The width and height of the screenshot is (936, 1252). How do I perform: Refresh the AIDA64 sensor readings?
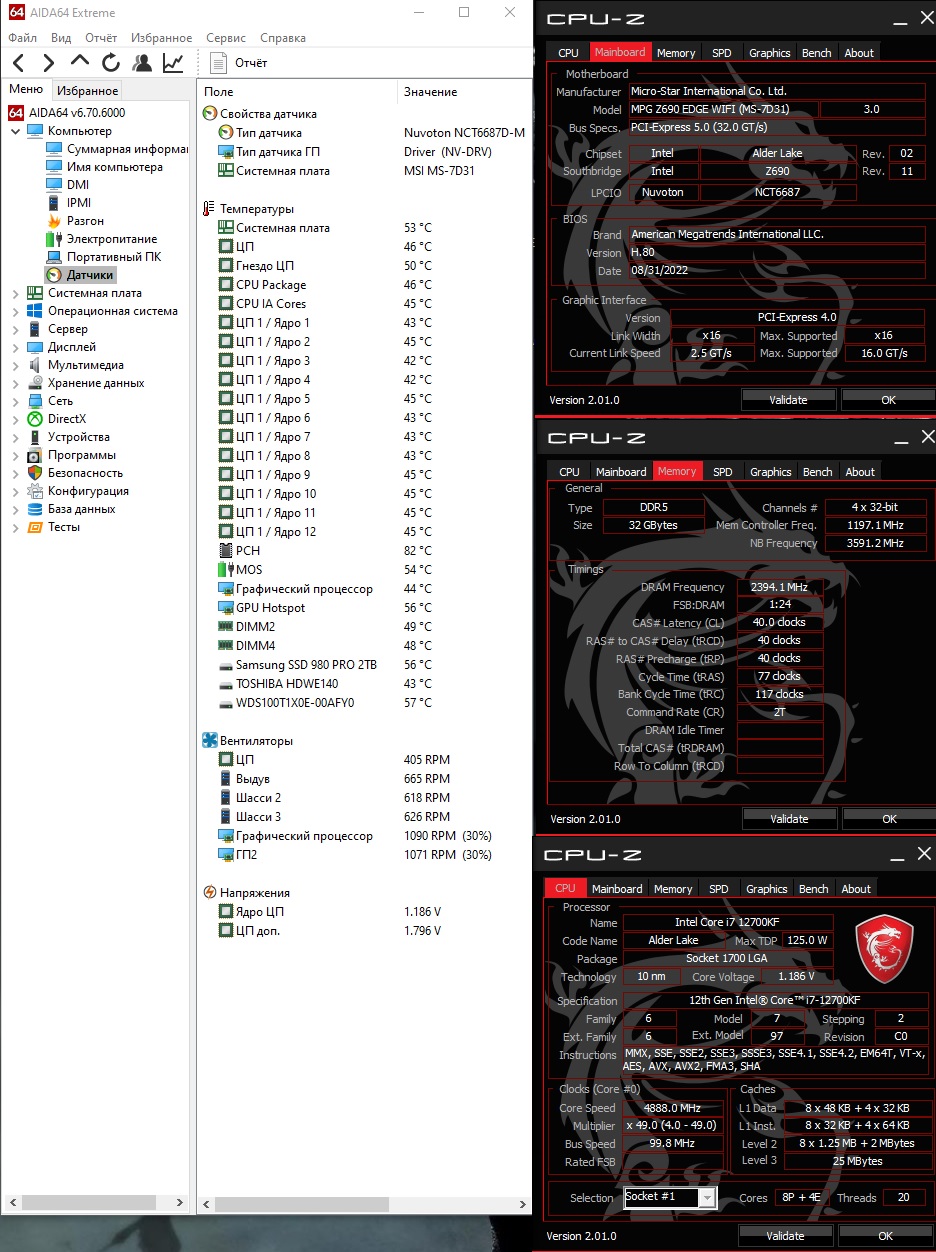111,63
